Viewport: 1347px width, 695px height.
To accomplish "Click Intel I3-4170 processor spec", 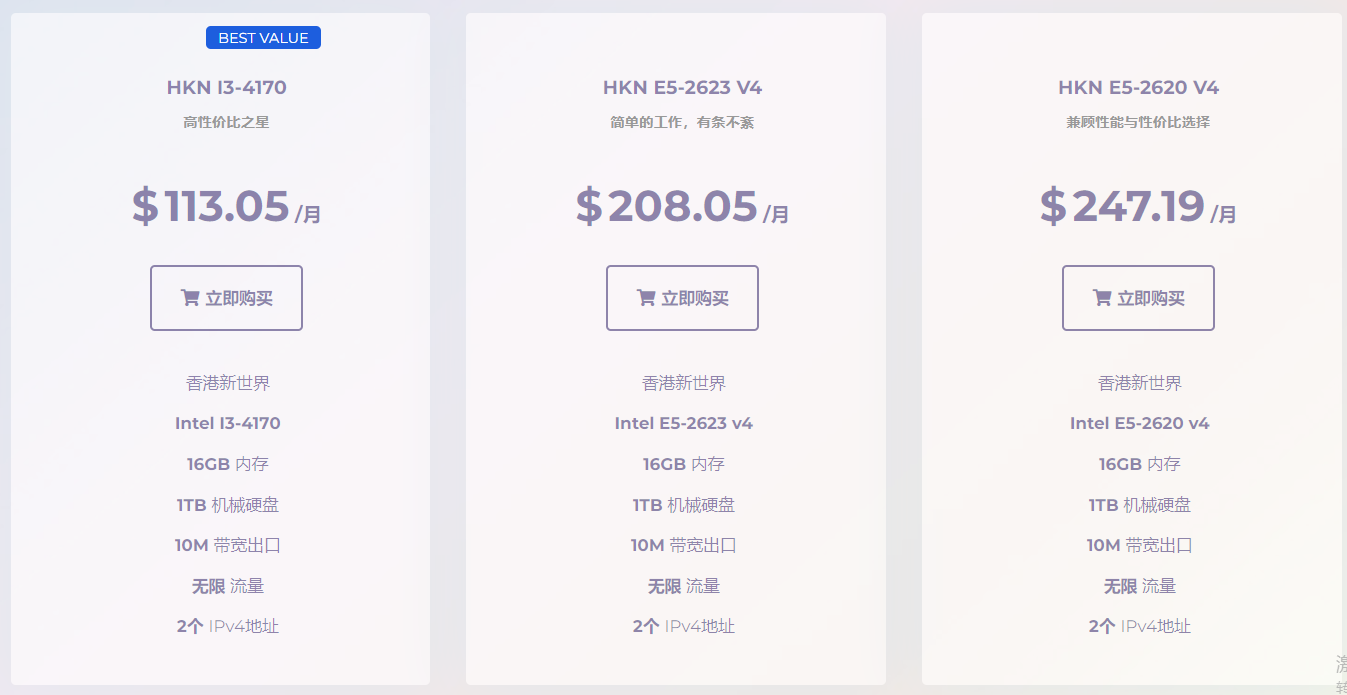I will 228,423.
